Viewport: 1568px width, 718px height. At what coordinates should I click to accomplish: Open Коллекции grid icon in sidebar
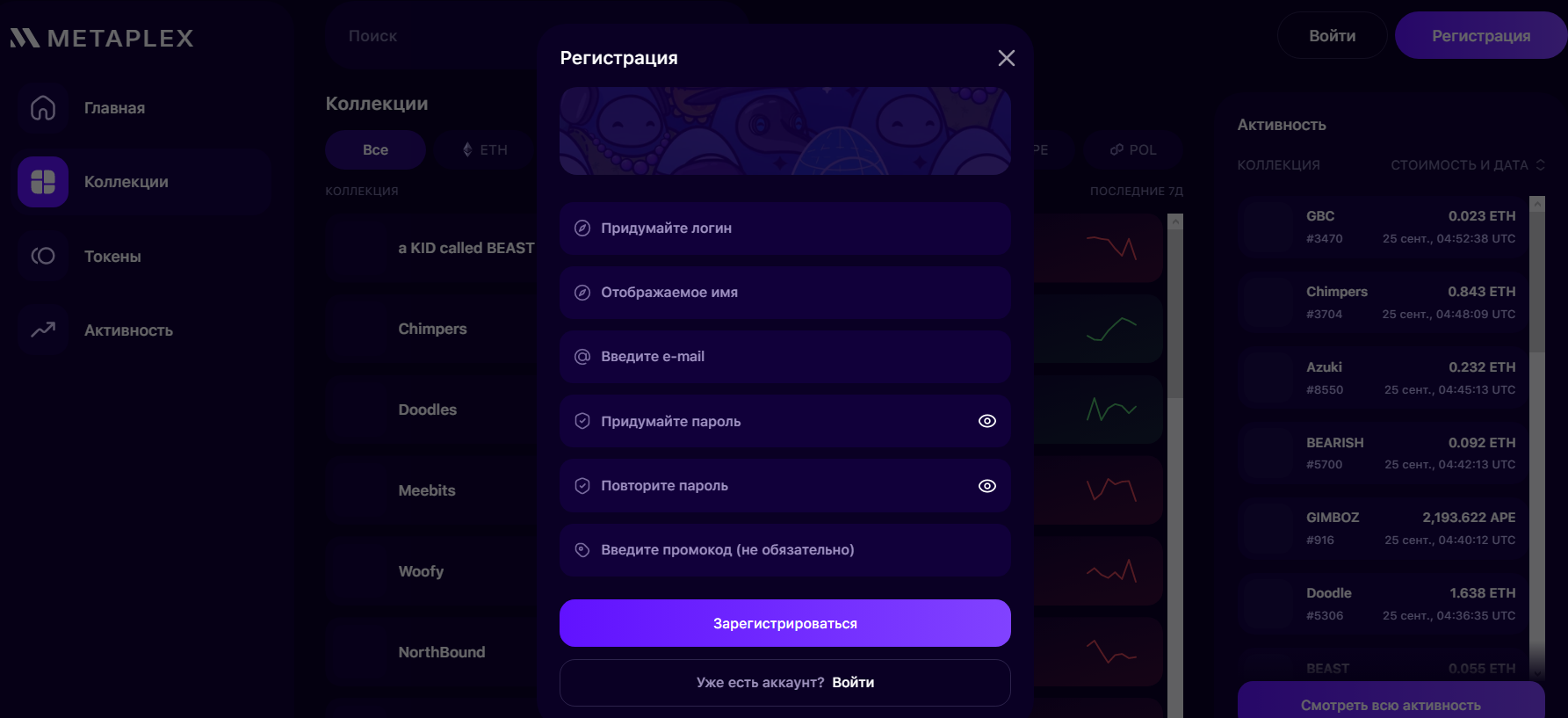tap(43, 182)
